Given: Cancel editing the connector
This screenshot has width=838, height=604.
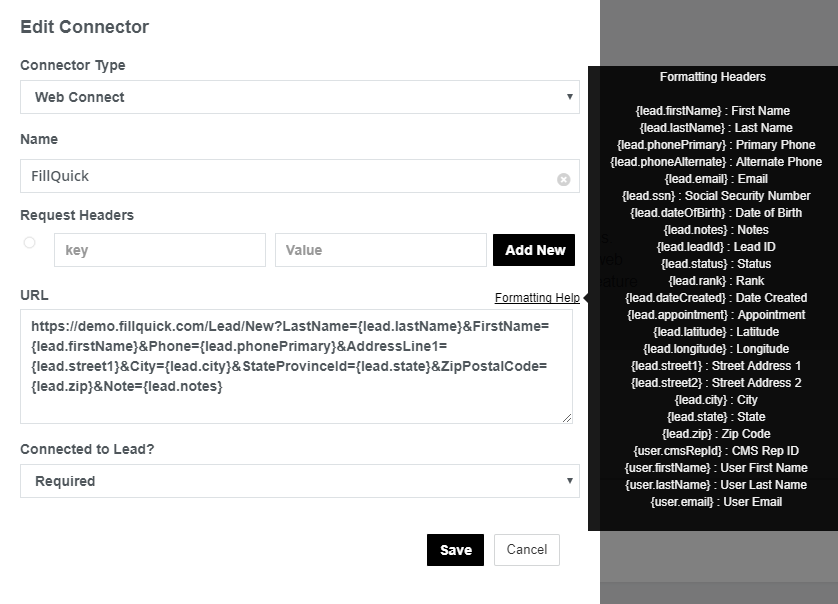Looking at the screenshot, I should tap(526, 549).
